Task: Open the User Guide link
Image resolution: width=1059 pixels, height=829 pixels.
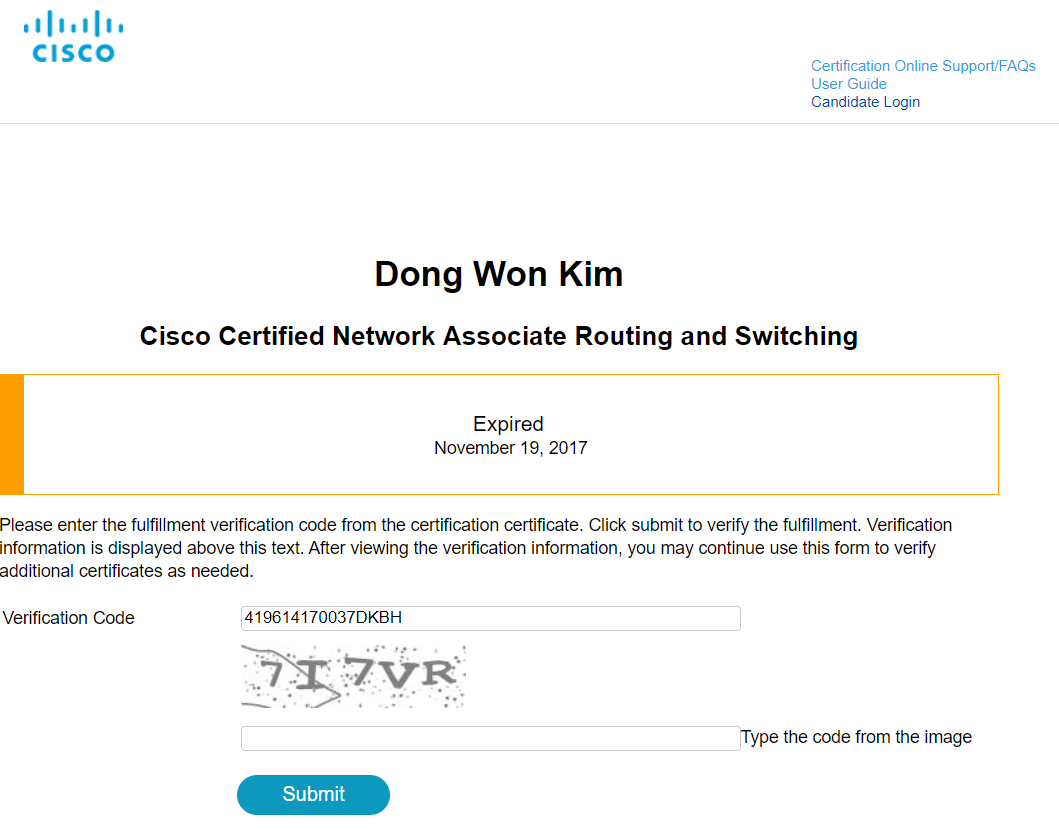Action: coord(848,84)
